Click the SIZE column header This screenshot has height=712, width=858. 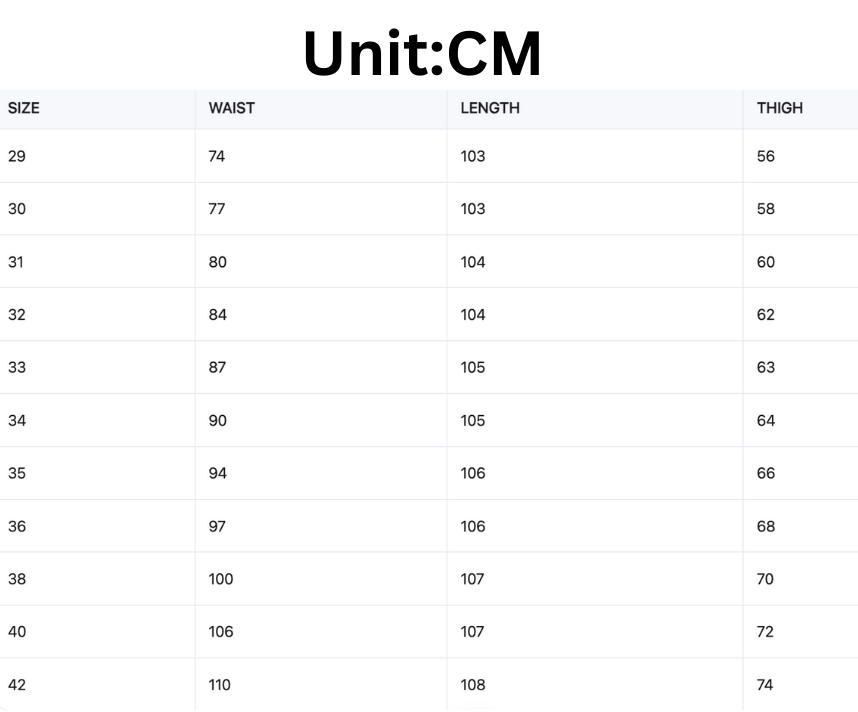pyautogui.click(x=24, y=108)
